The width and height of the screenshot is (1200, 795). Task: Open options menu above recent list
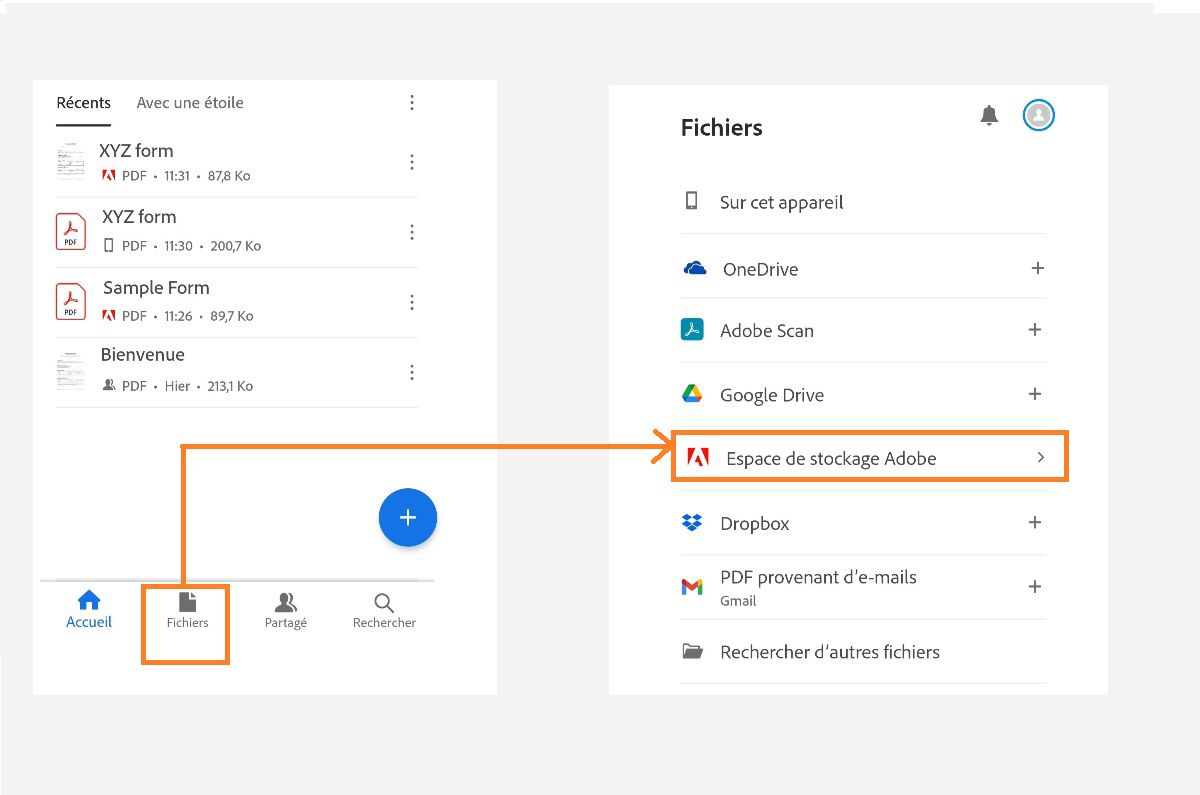(x=412, y=103)
